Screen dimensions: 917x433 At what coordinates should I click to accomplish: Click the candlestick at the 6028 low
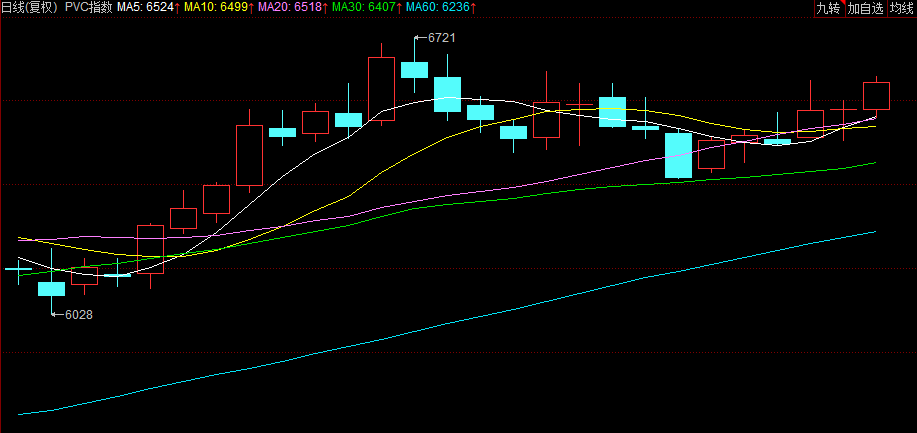51,288
